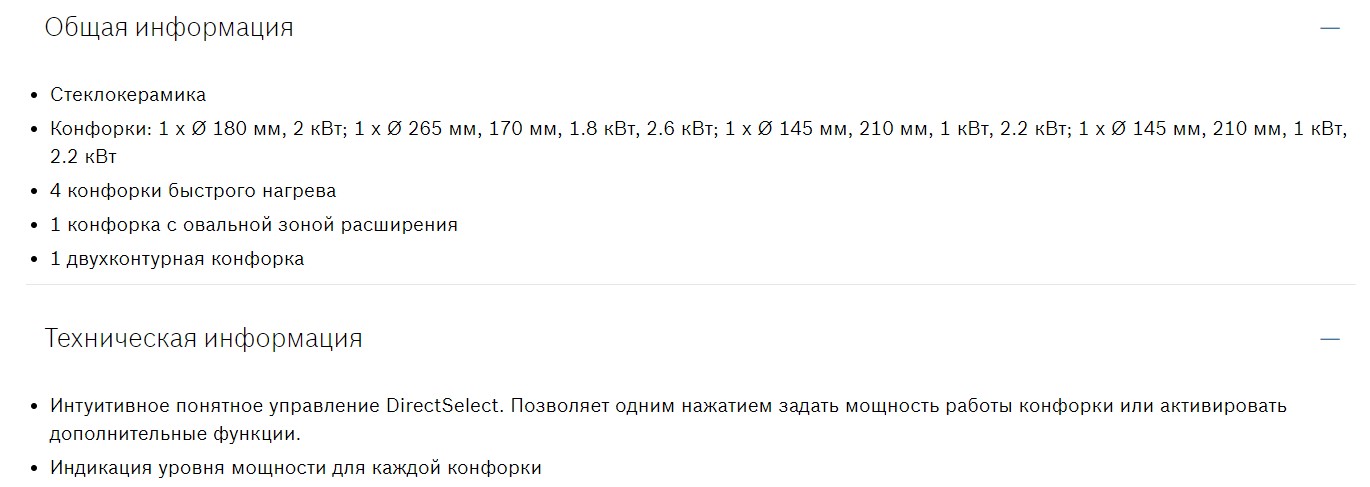Select the Стеклокерамика list item
This screenshot has width=1370, height=487.
(x=128, y=95)
